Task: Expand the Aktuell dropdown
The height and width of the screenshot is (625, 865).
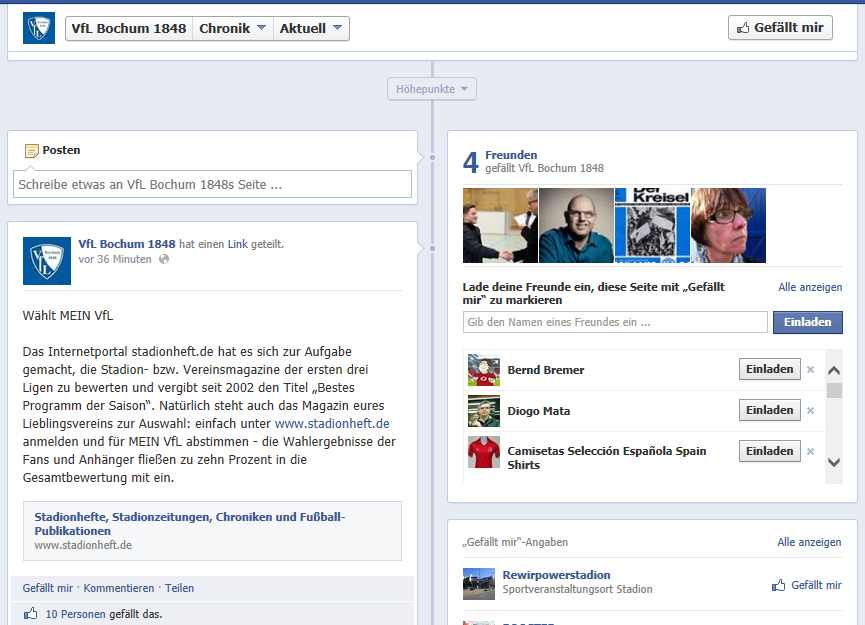Action: [x=311, y=28]
